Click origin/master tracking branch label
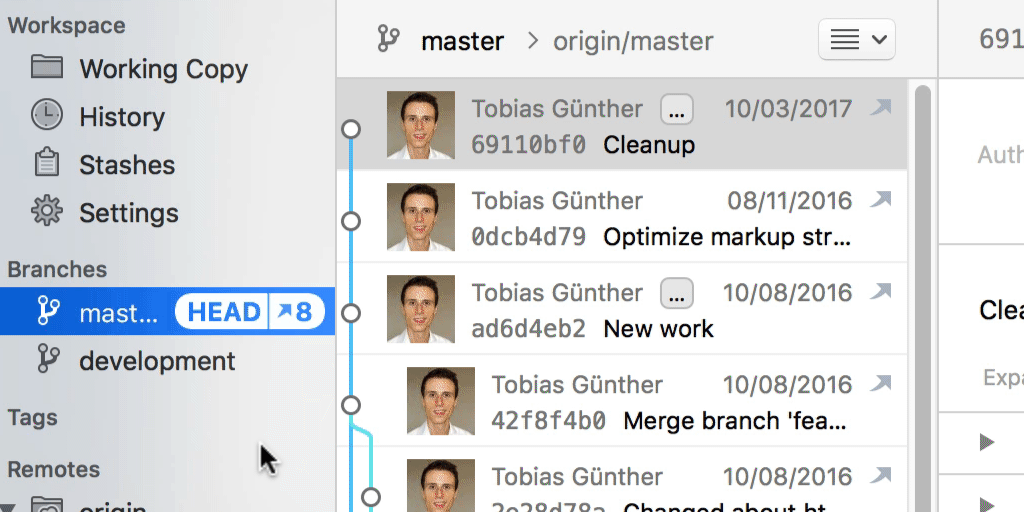1024x512 pixels. click(633, 41)
